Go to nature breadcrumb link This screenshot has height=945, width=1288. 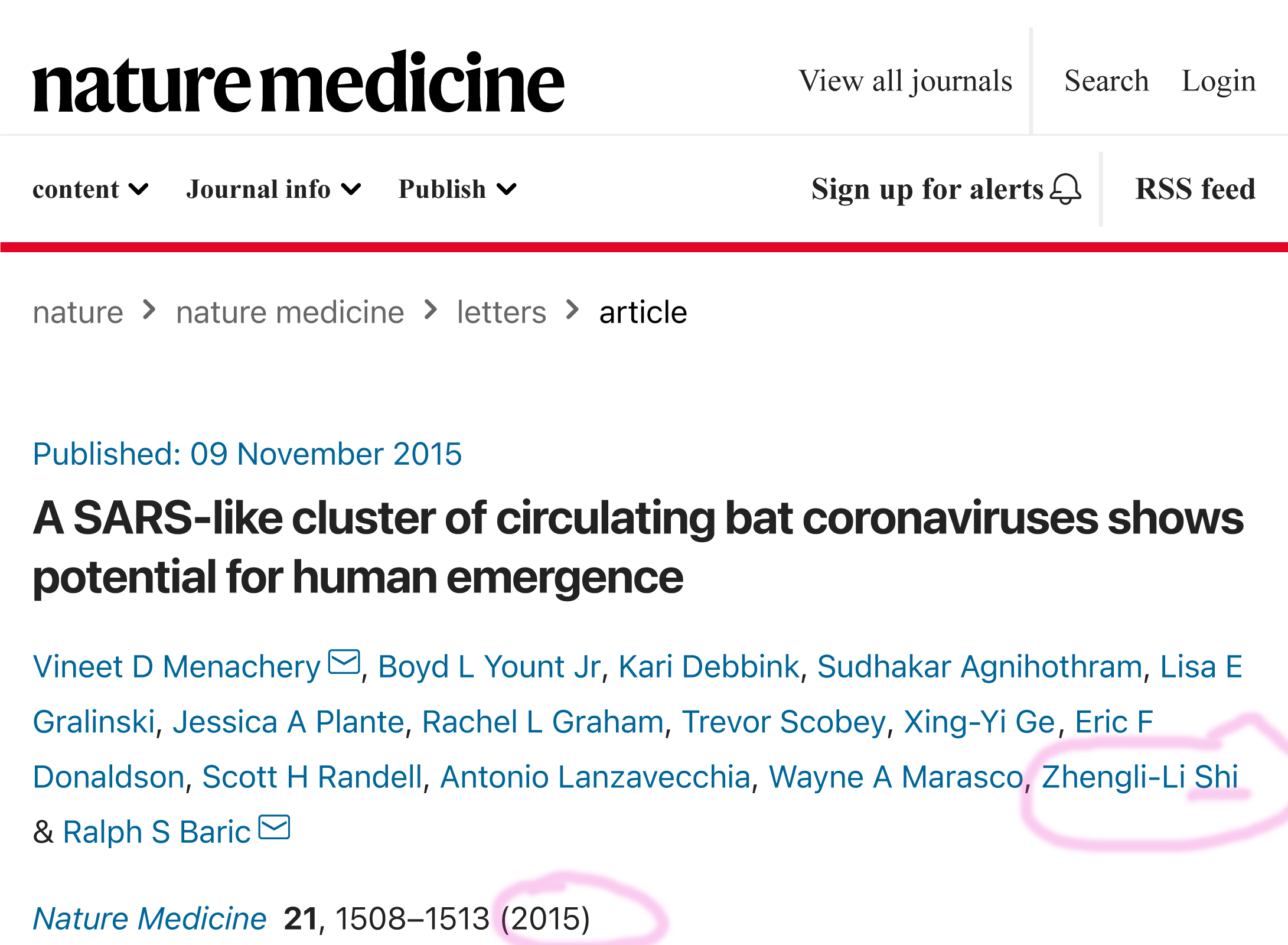[78, 312]
